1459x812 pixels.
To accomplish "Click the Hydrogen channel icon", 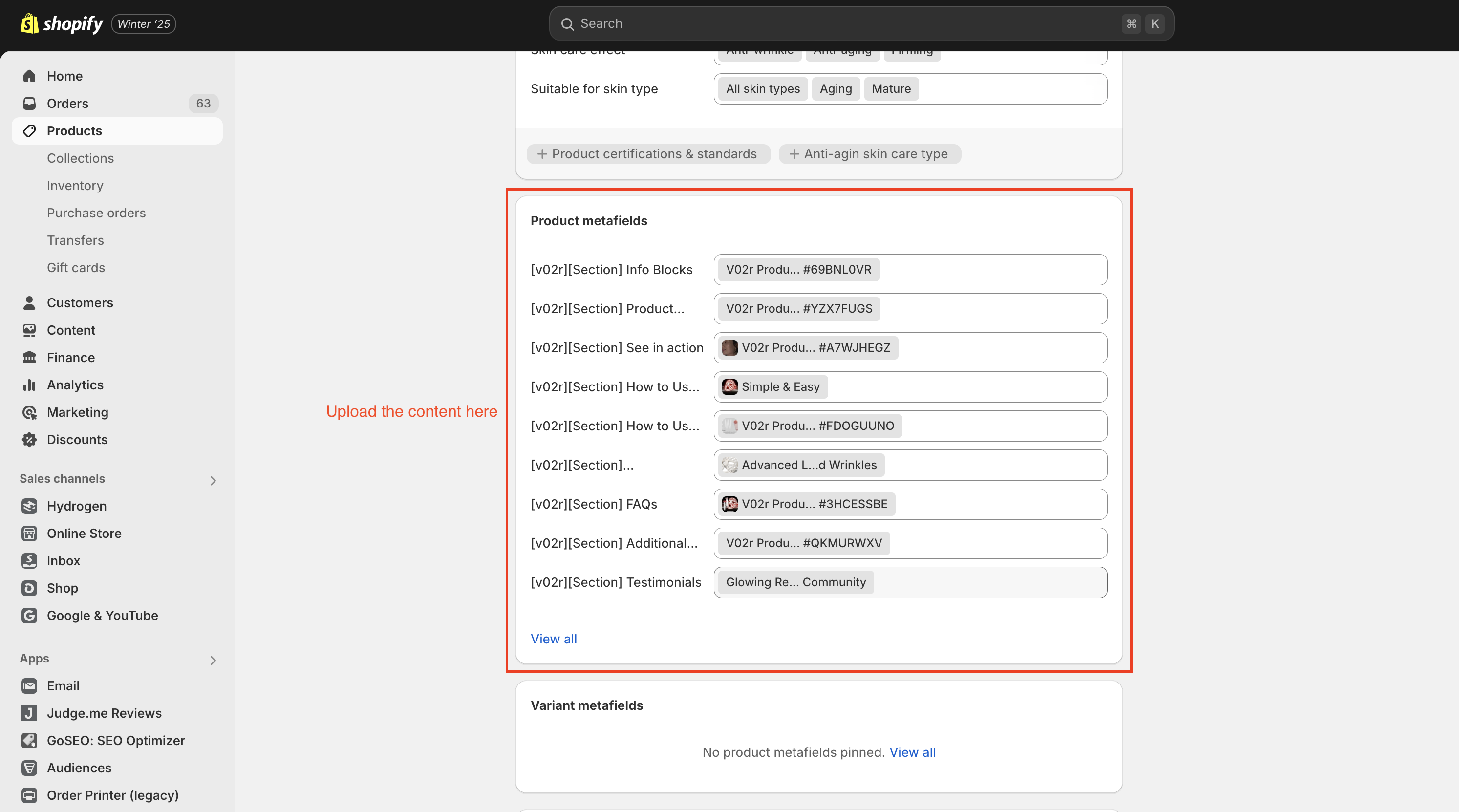I will (29, 506).
